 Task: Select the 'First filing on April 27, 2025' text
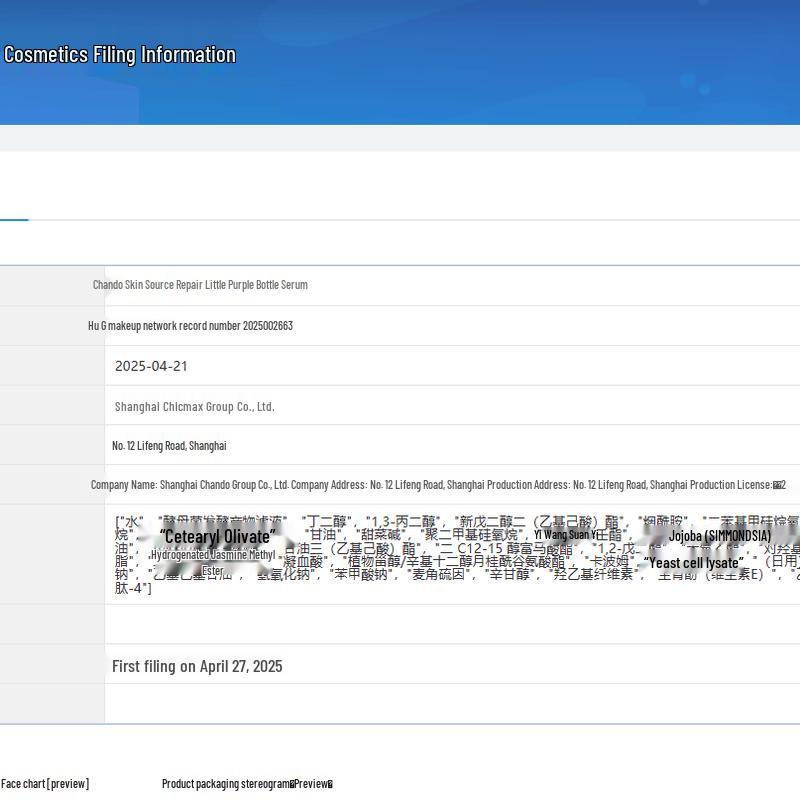[197, 666]
